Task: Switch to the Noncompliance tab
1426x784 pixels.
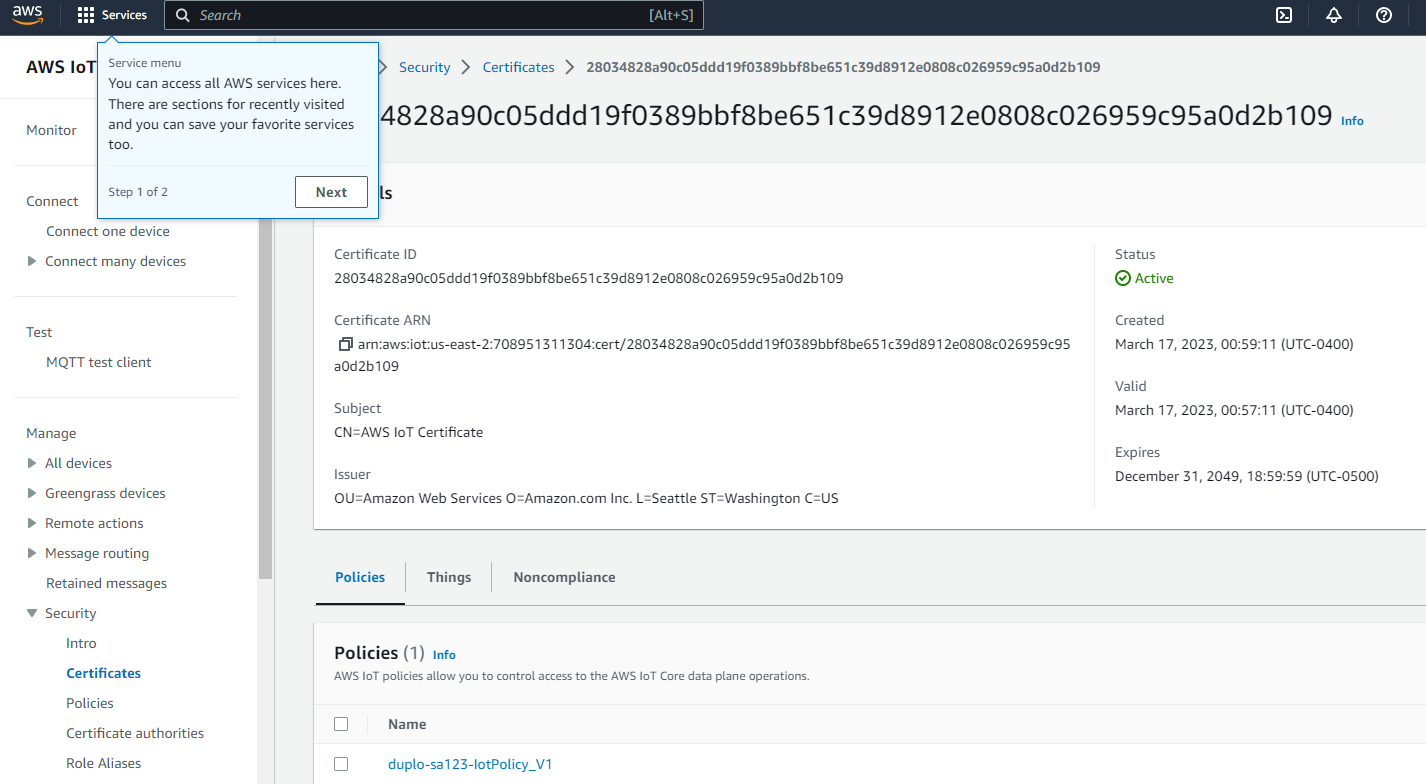Action: click(564, 577)
